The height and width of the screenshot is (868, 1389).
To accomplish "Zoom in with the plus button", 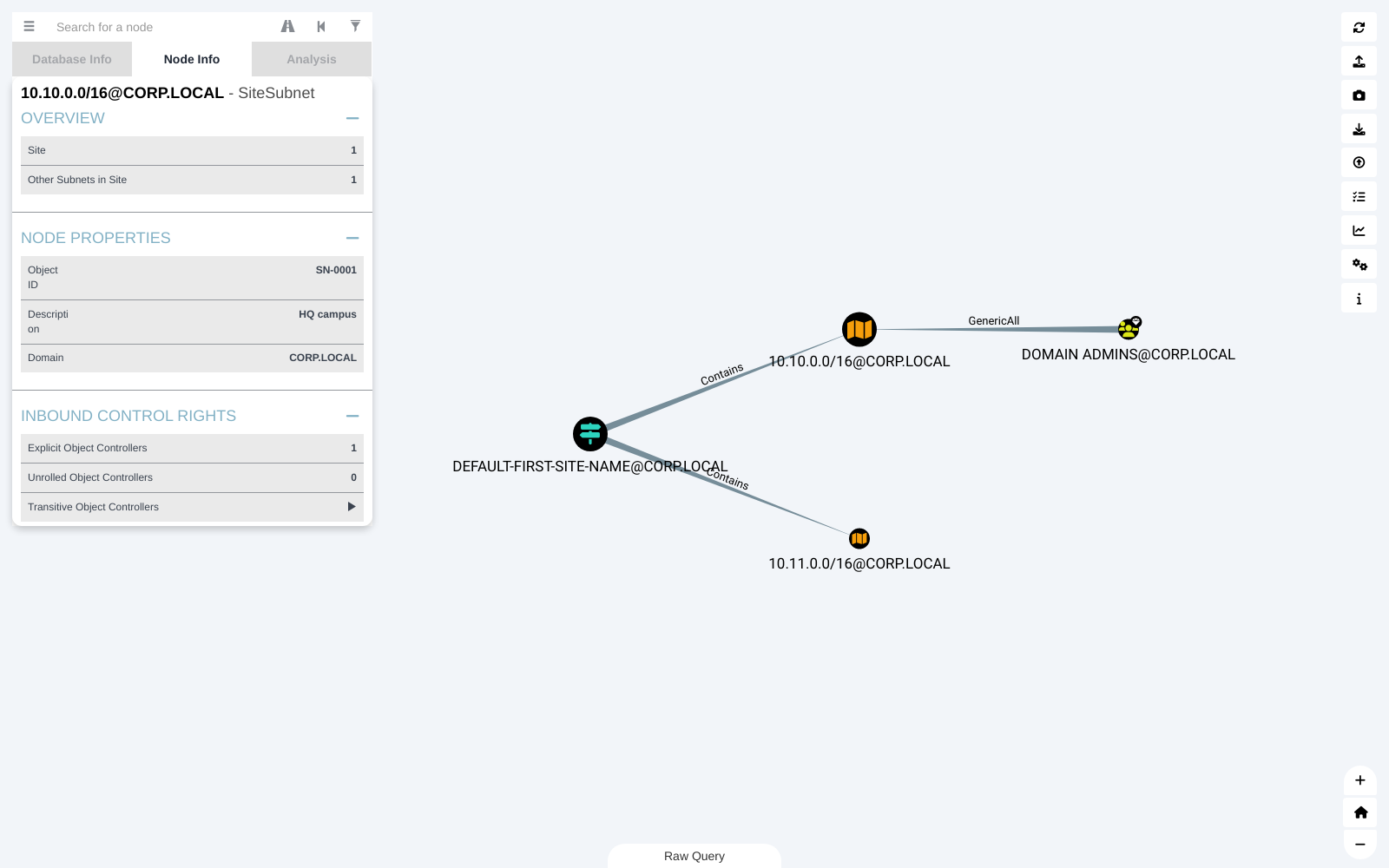I will point(1360,780).
